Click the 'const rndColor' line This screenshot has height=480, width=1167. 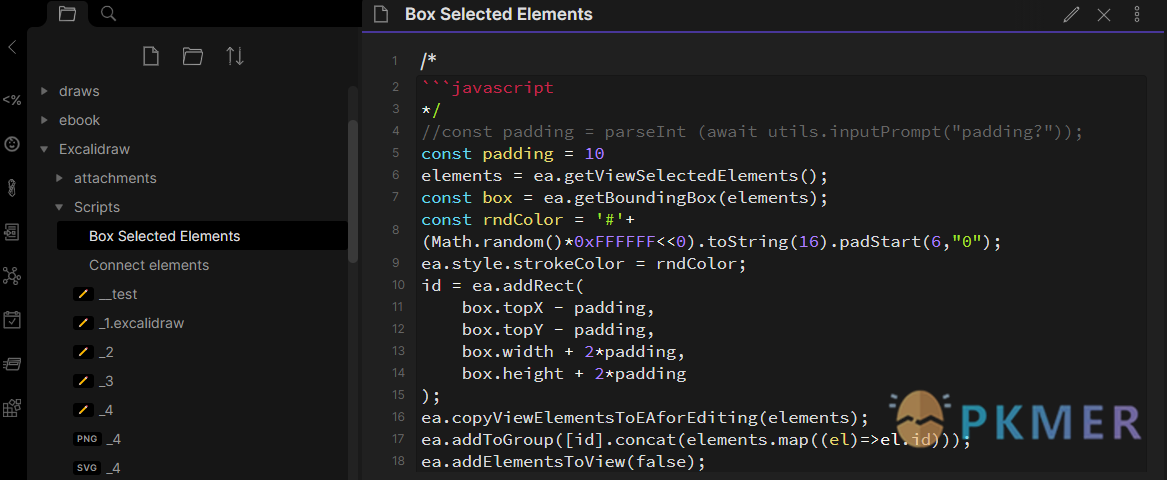(x=528, y=220)
